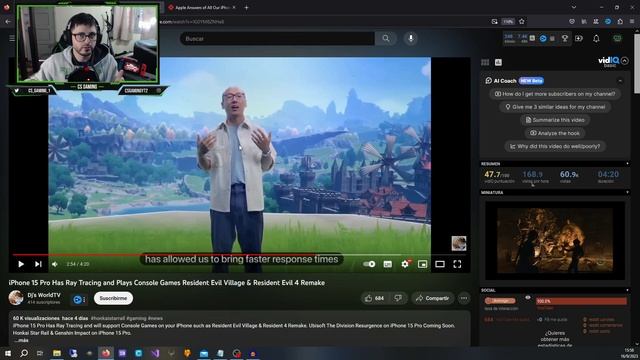Screen dimensions: 640x360
Task: Click 'Analyze the hook' prompt
Action: pyautogui.click(x=555, y=133)
